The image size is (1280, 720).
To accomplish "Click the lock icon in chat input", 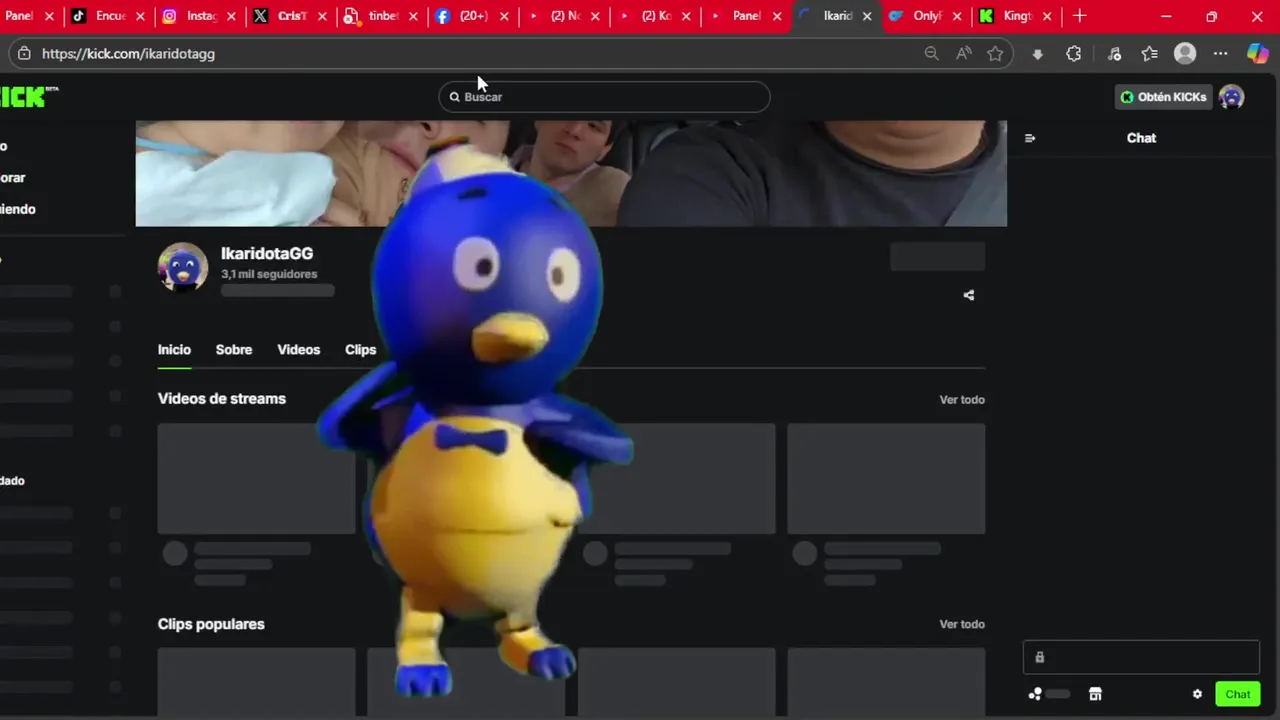I will tap(1039, 657).
